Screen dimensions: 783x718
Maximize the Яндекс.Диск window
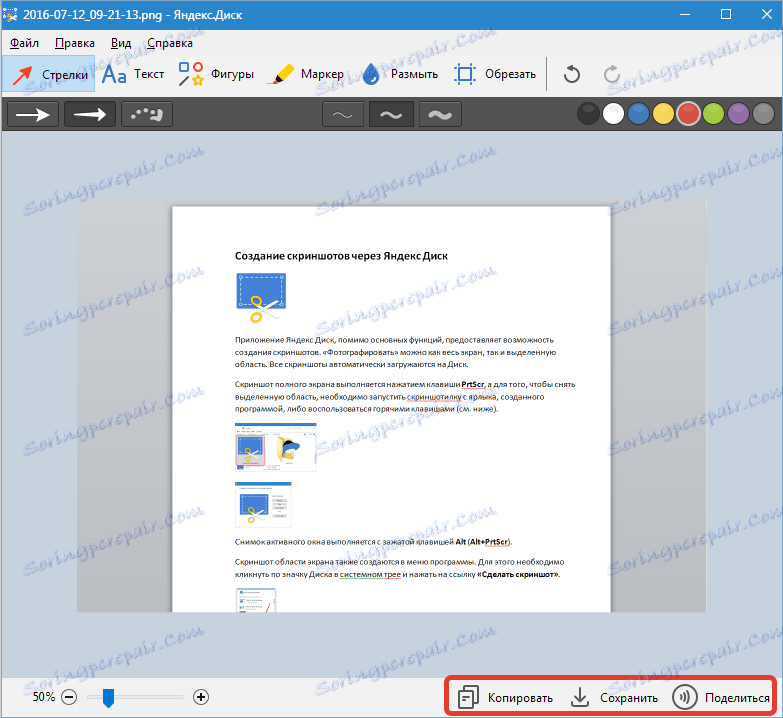click(x=726, y=14)
